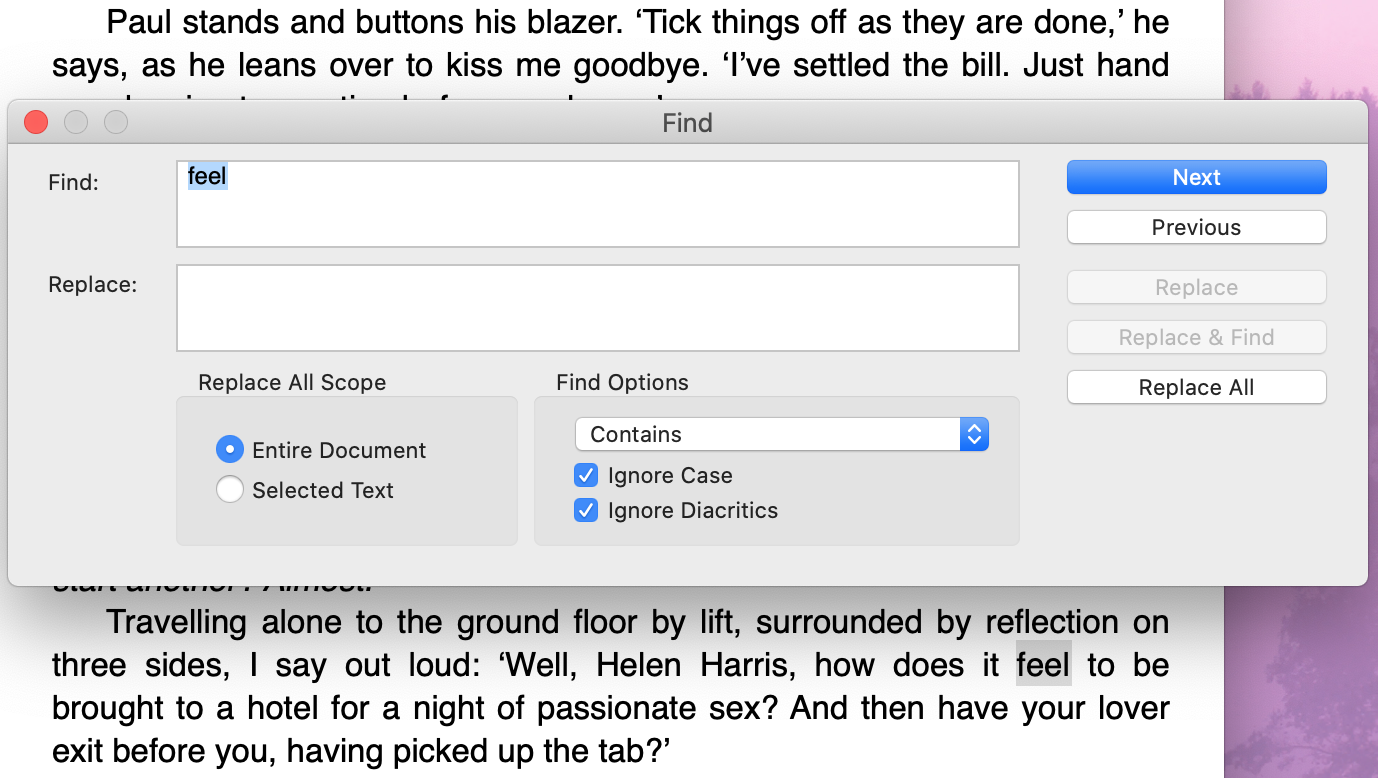This screenshot has width=1378, height=778.
Task: Click the Previous button
Action: pyautogui.click(x=1196, y=227)
